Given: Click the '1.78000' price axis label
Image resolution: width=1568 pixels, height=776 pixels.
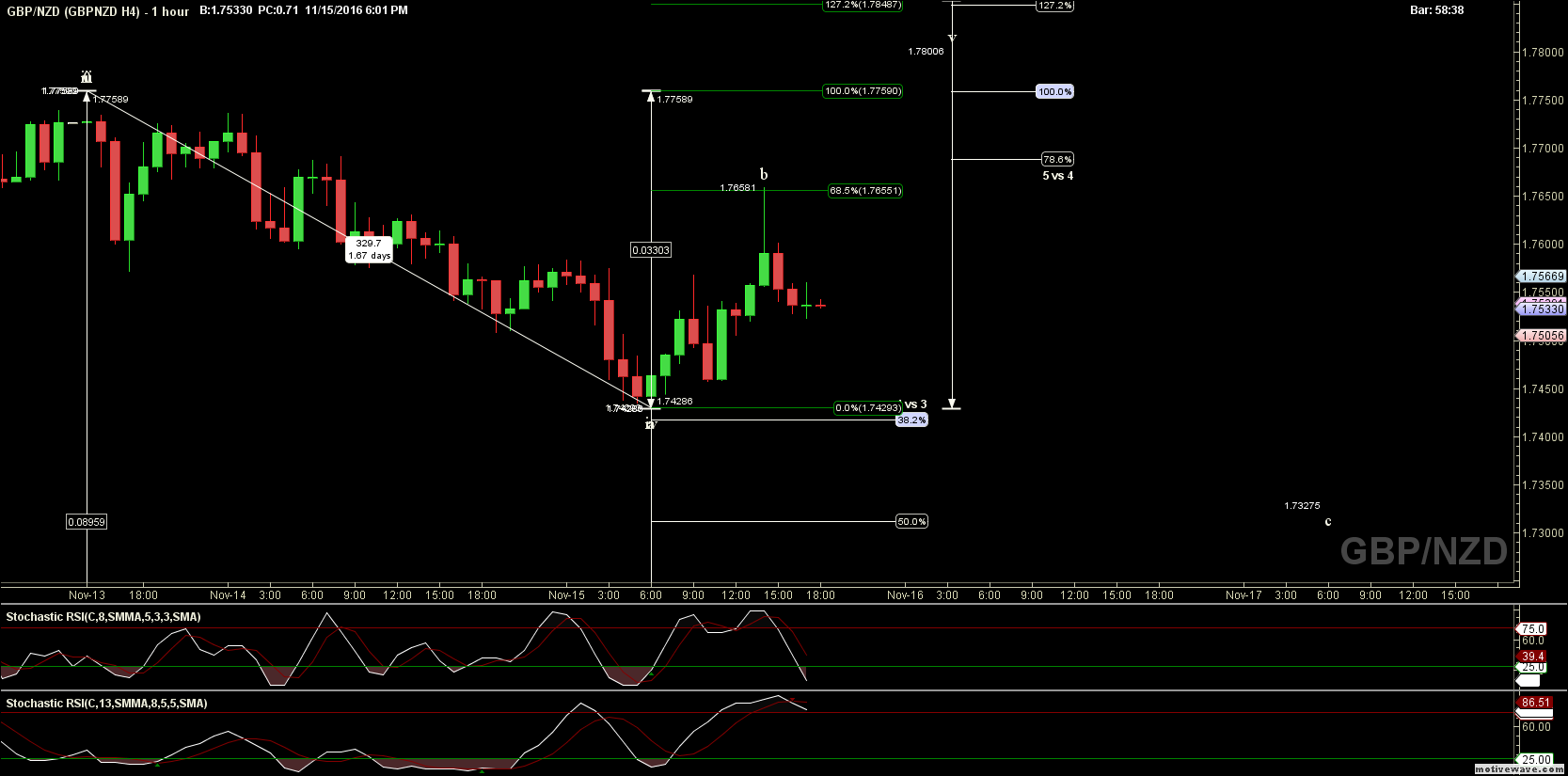Looking at the screenshot, I should click(1544, 53).
